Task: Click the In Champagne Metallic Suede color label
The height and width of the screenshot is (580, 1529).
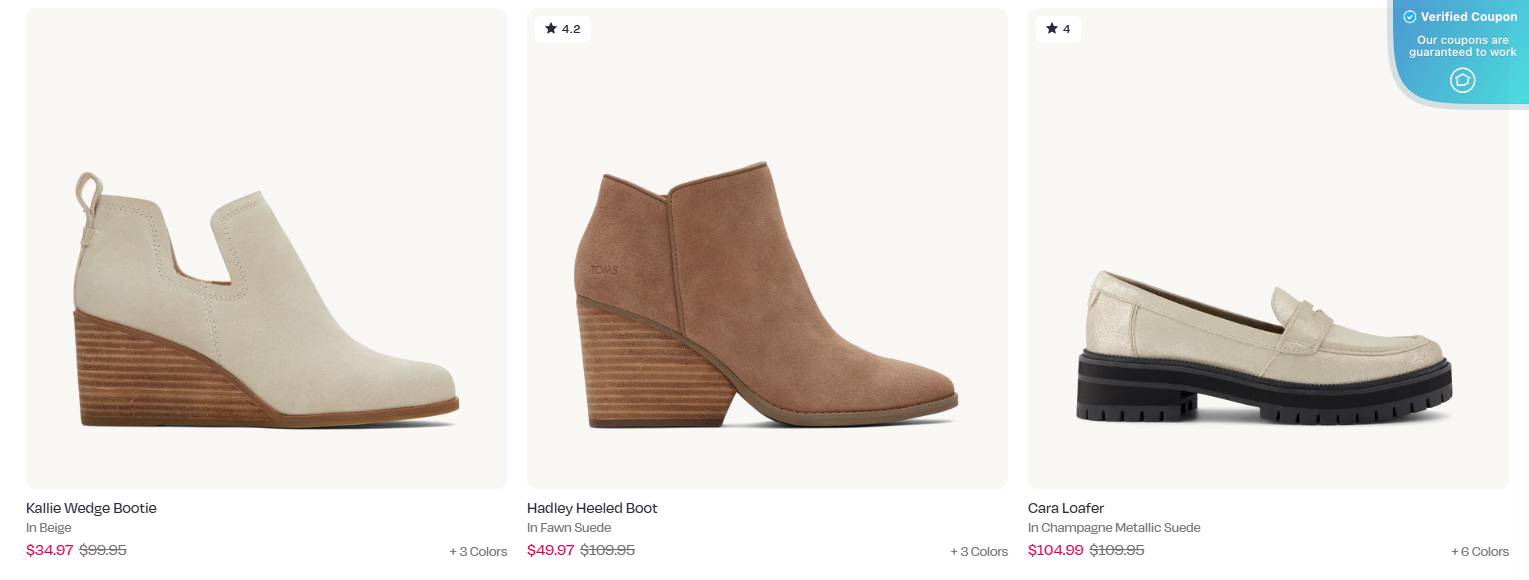Action: [x=1113, y=527]
